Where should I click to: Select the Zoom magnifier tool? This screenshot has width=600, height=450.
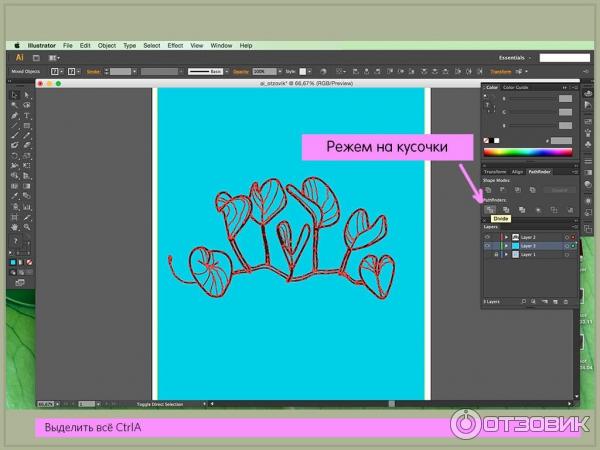[26, 228]
